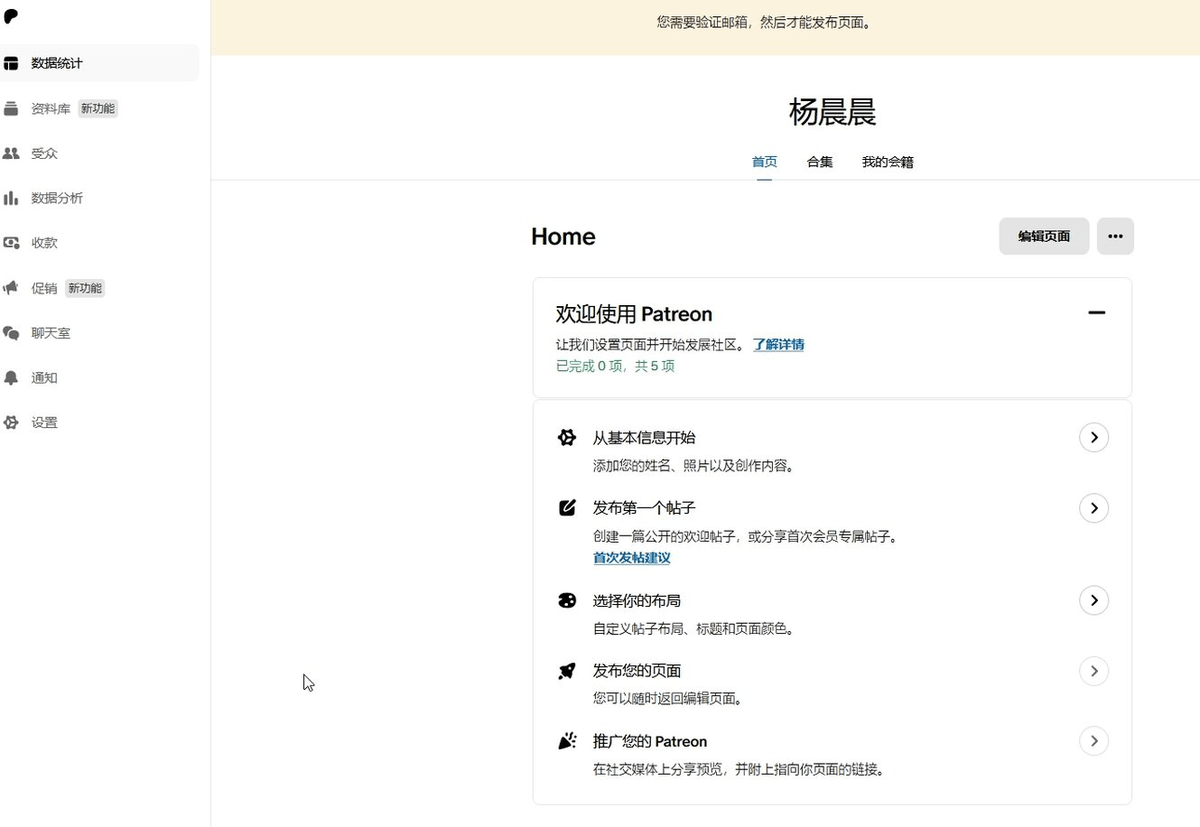1200x827 pixels.
Task: Click the palette icon beside 选择你的布局
Action: [x=567, y=601]
